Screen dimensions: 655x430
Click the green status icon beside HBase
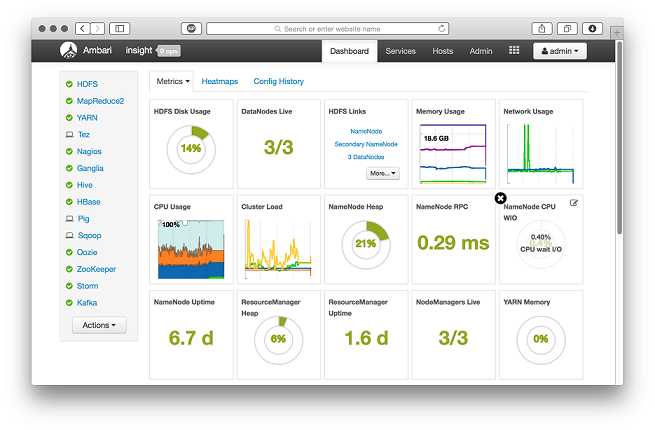coord(69,202)
